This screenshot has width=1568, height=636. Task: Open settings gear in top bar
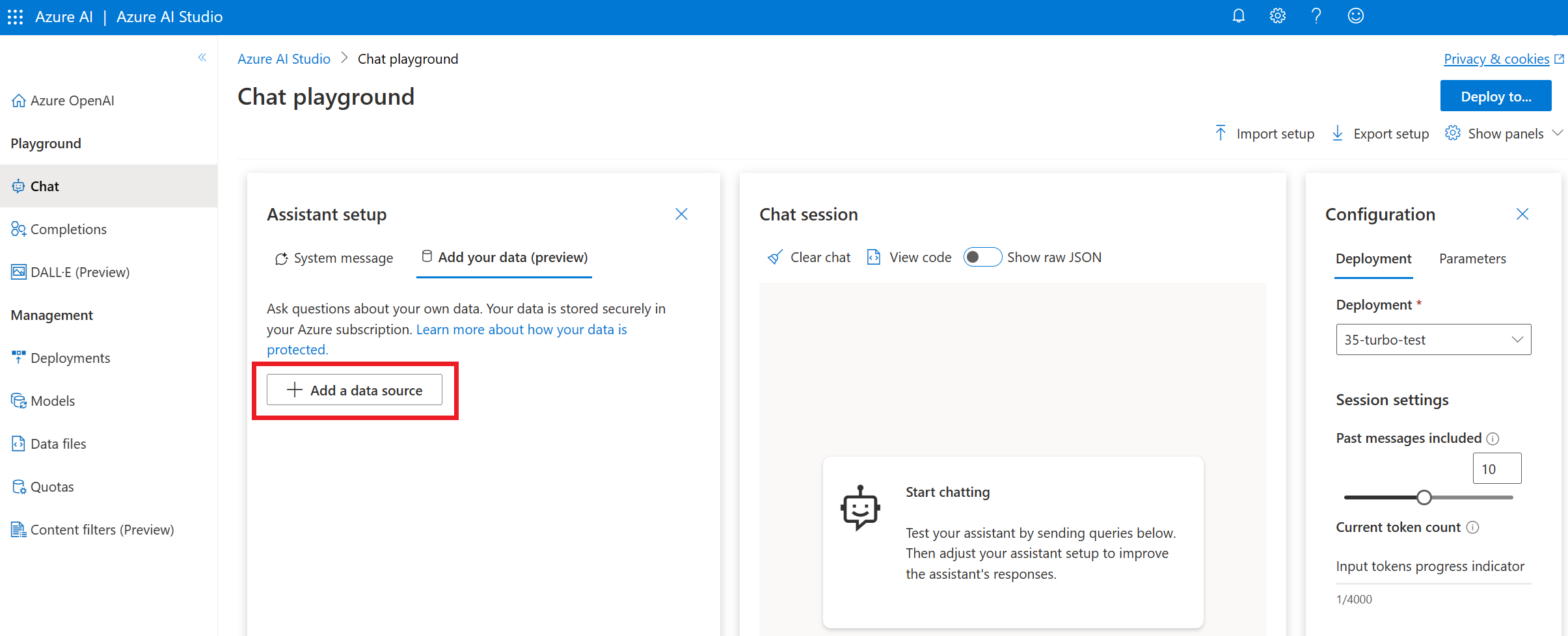(1278, 16)
